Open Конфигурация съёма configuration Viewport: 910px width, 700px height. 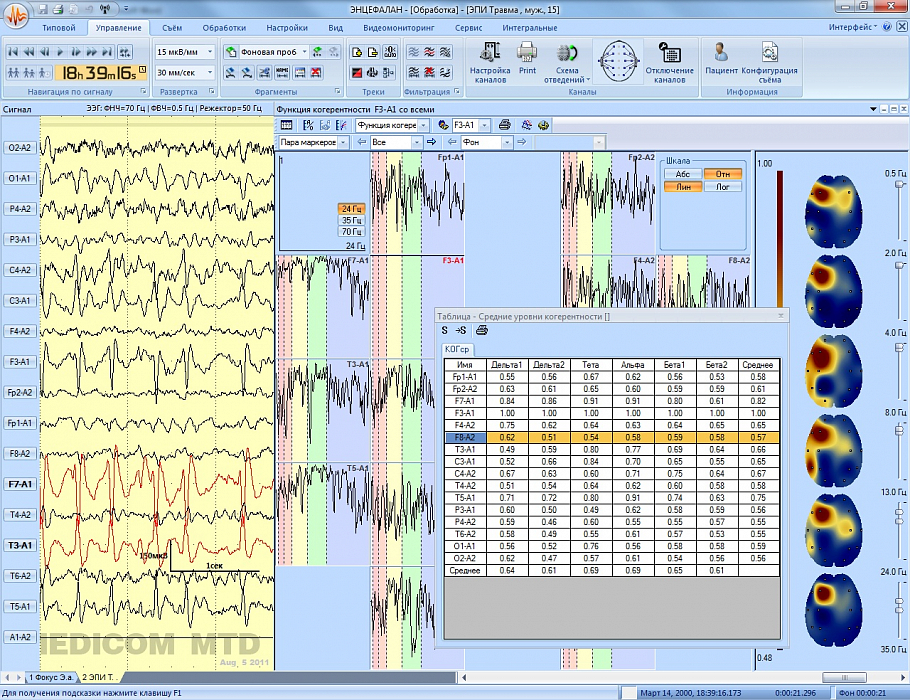coord(769,60)
